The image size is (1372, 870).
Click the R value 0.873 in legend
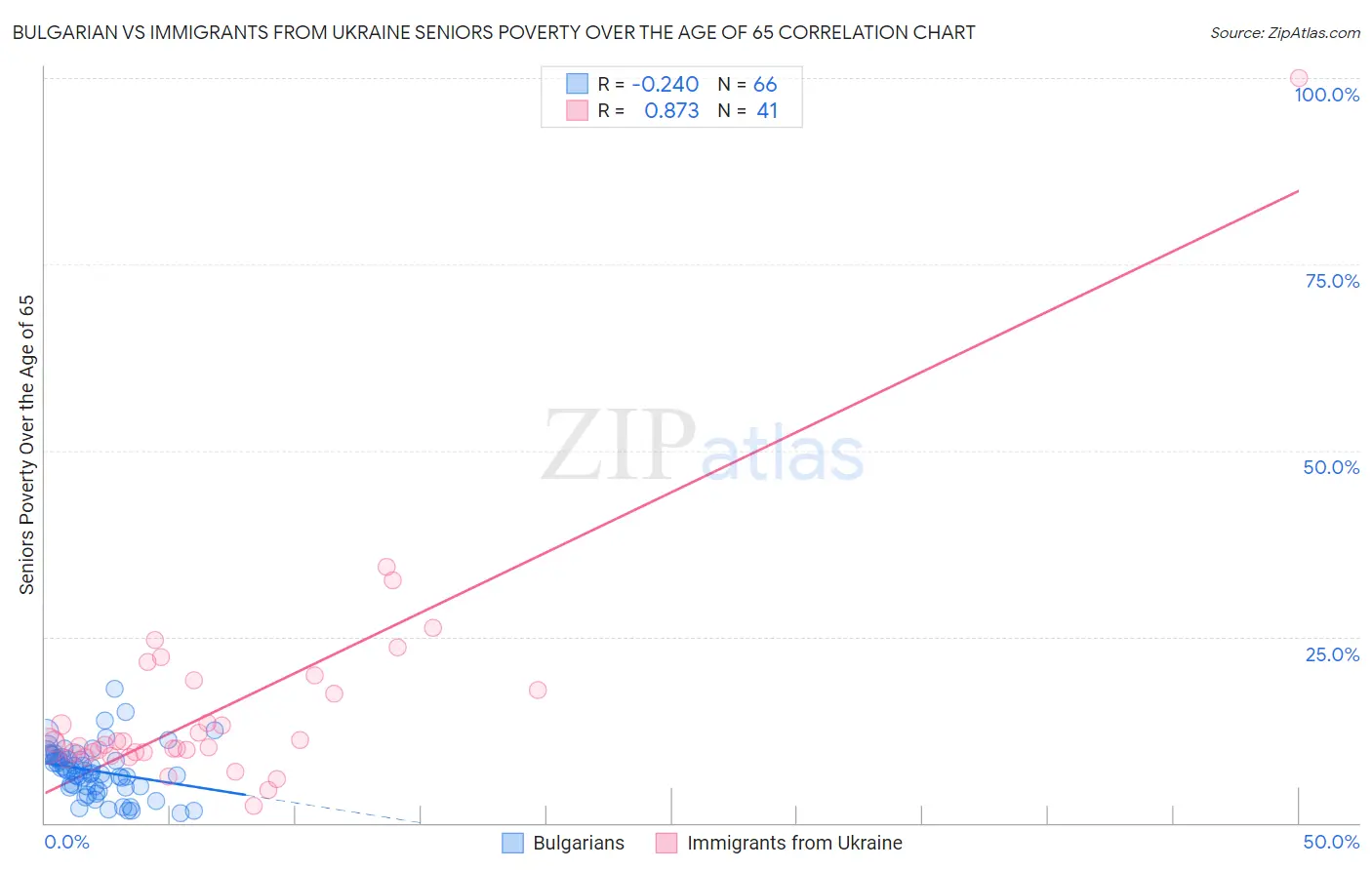coord(671,111)
